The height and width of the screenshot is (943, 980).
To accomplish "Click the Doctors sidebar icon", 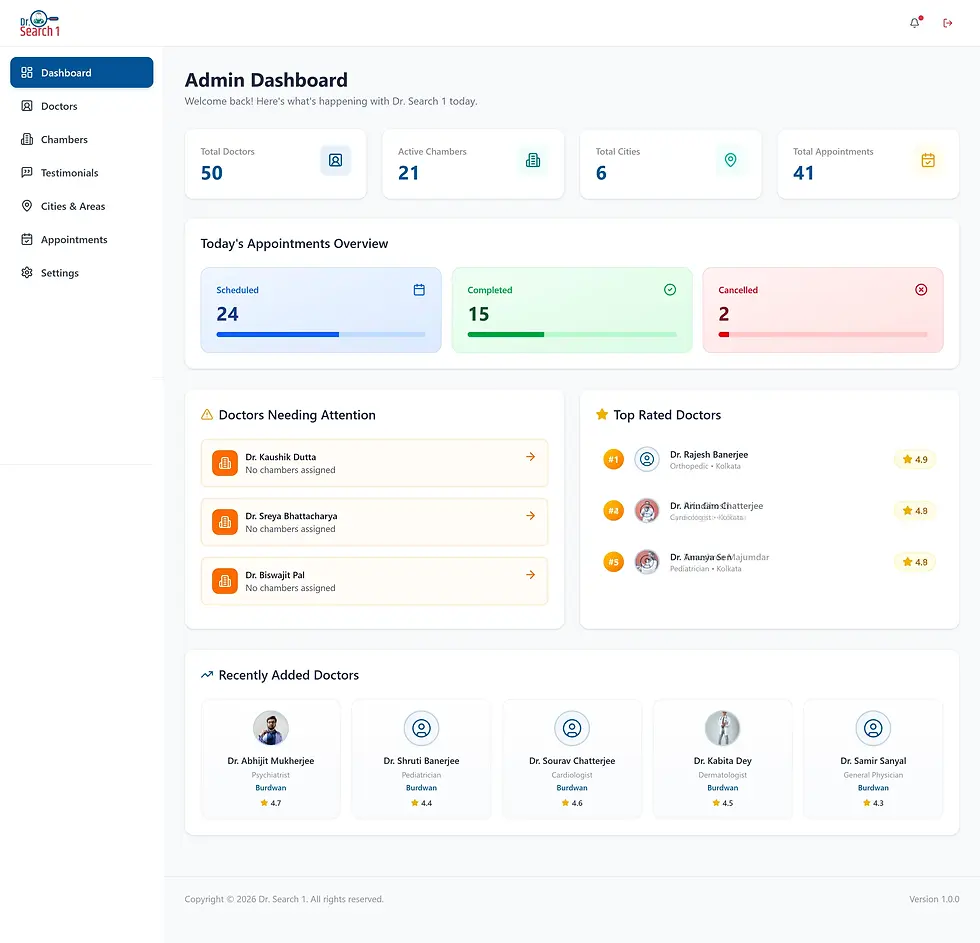I will pos(27,106).
